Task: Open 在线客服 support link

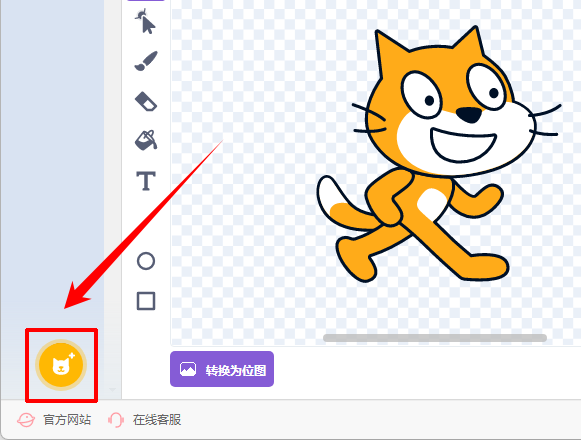Action: point(157,420)
